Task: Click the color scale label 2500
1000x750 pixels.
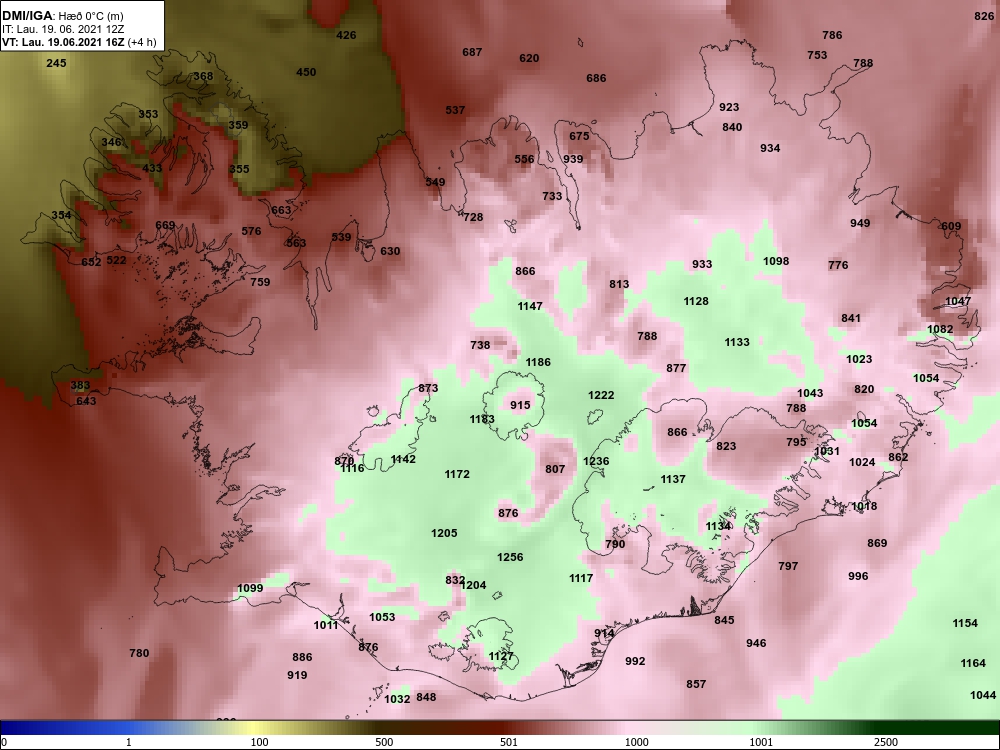Action: pos(885,742)
